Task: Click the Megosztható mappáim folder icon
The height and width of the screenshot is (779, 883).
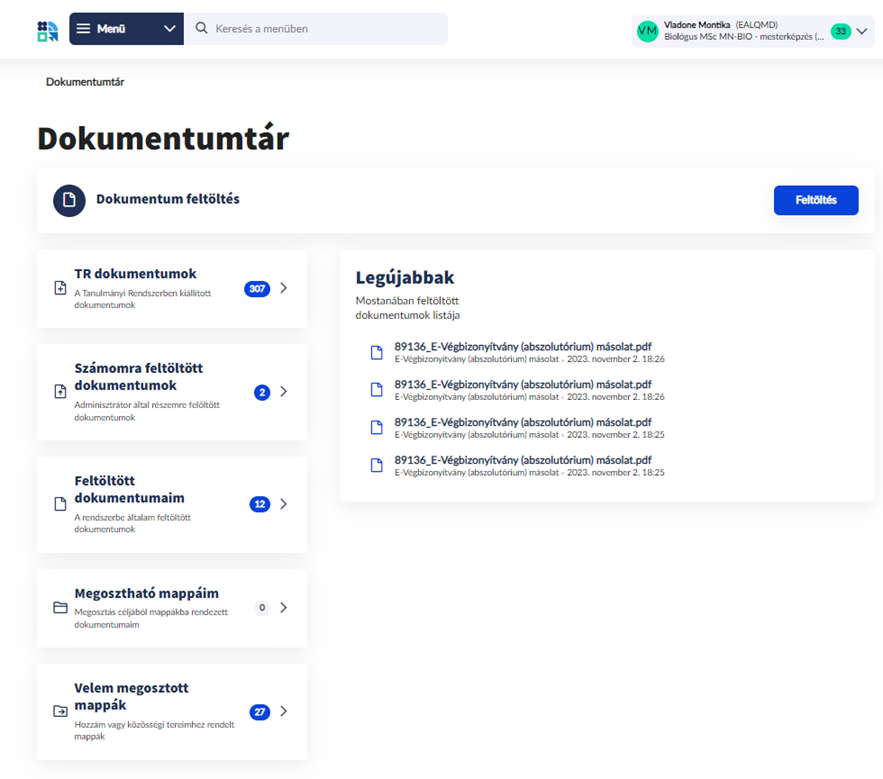Action: [x=60, y=607]
